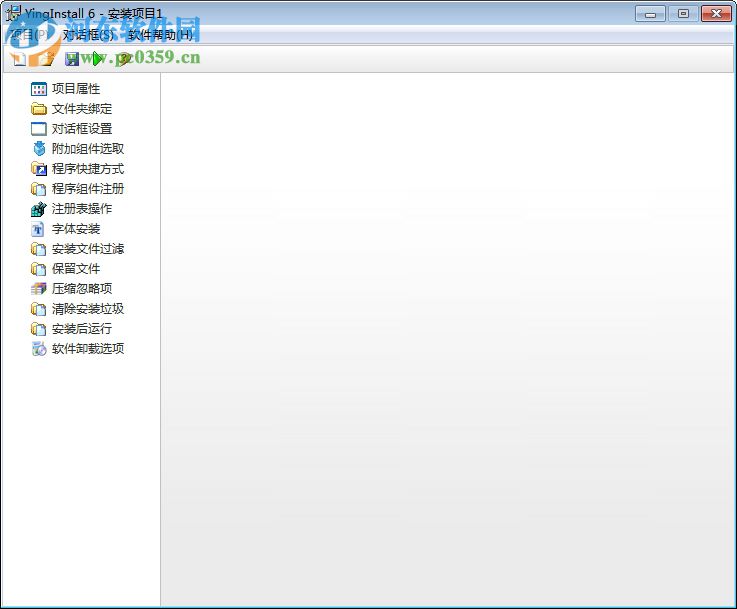The width and height of the screenshot is (737, 609).
Task: Open the 软件帮助(H) menu
Action: [x=160, y=35]
